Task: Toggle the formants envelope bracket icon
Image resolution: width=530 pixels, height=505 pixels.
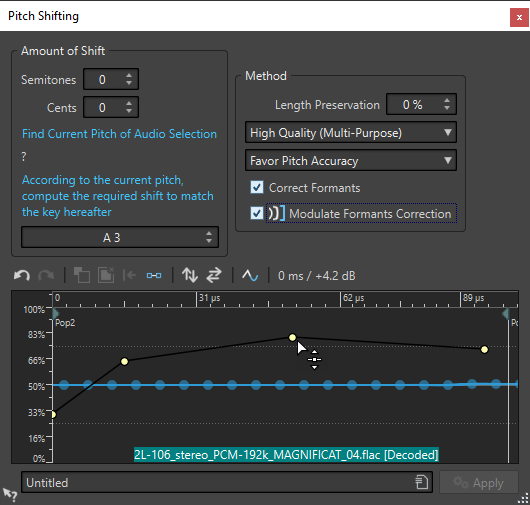Action: [277, 213]
